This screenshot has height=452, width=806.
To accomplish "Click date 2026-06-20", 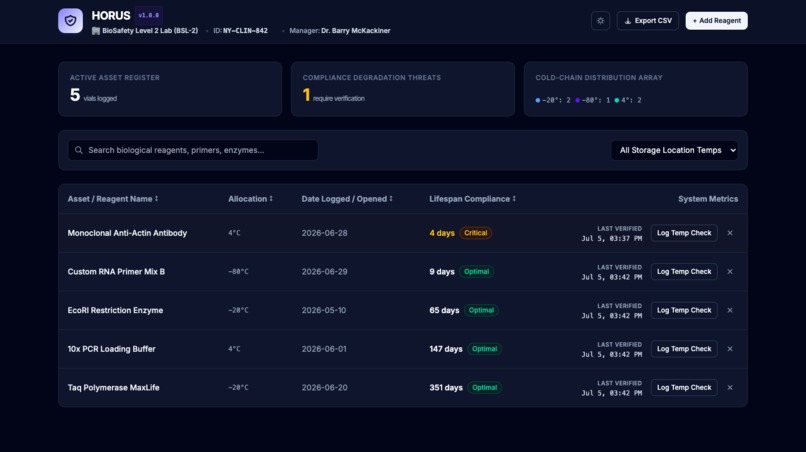I will point(324,387).
